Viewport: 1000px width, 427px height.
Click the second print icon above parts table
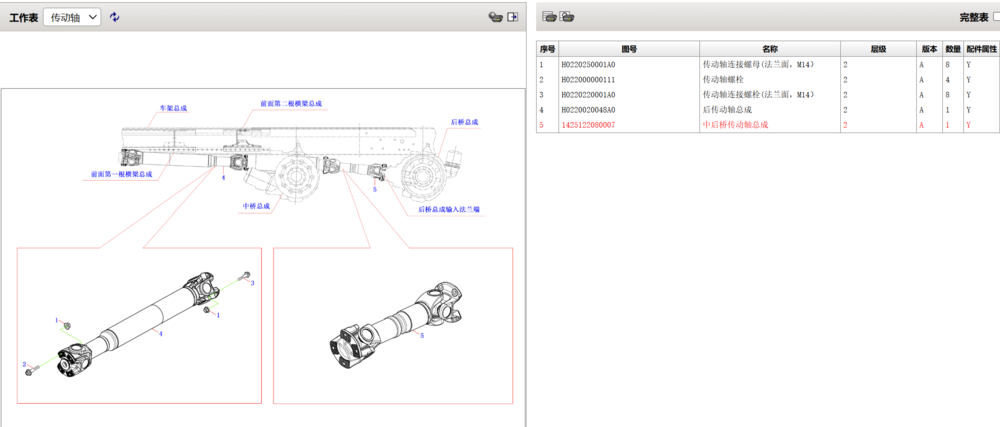coord(567,17)
